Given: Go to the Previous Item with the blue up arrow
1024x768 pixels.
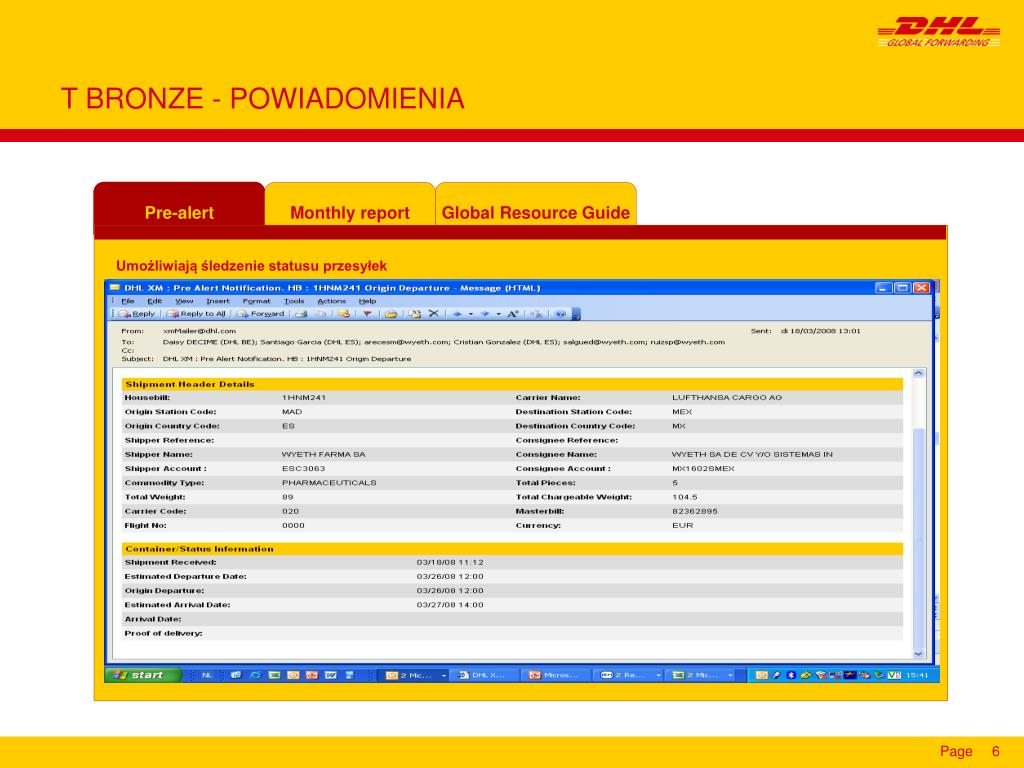Looking at the screenshot, I should tap(457, 314).
